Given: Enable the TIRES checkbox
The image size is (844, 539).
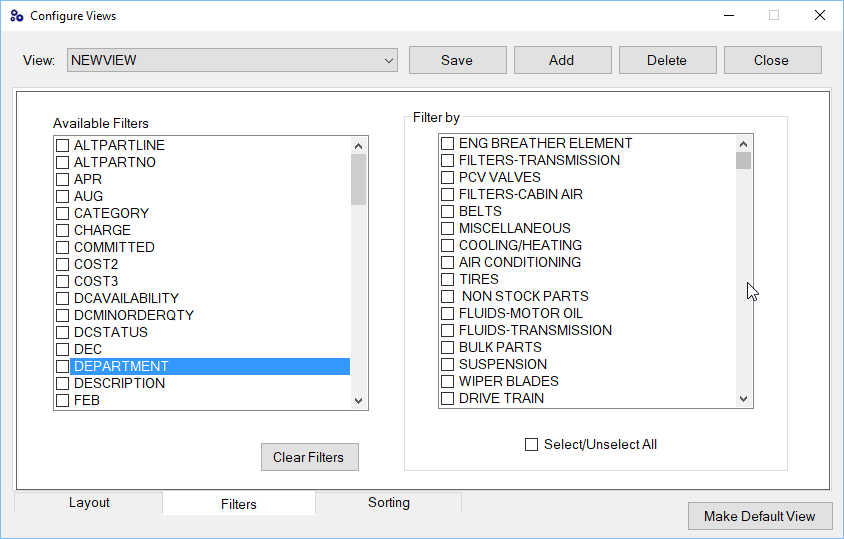Looking at the screenshot, I should coord(447,279).
